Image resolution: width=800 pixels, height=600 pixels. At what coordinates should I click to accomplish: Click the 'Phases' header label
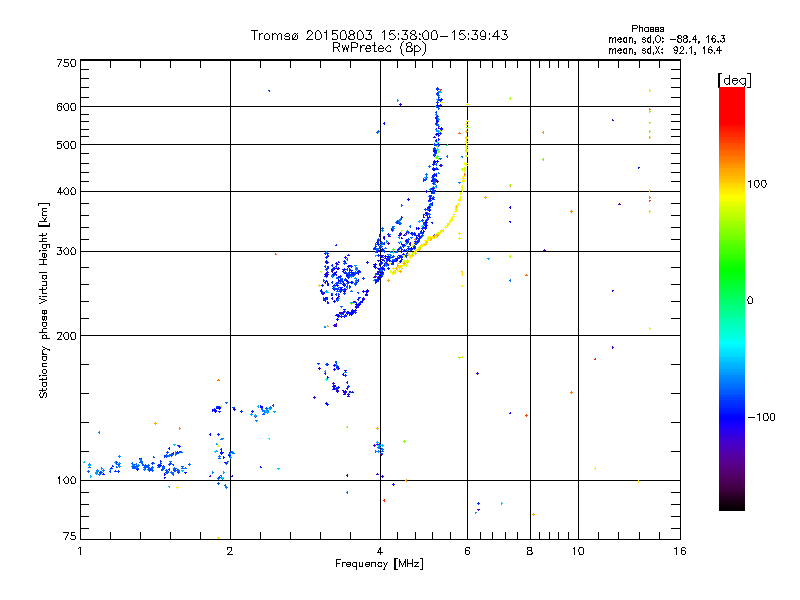[647, 29]
